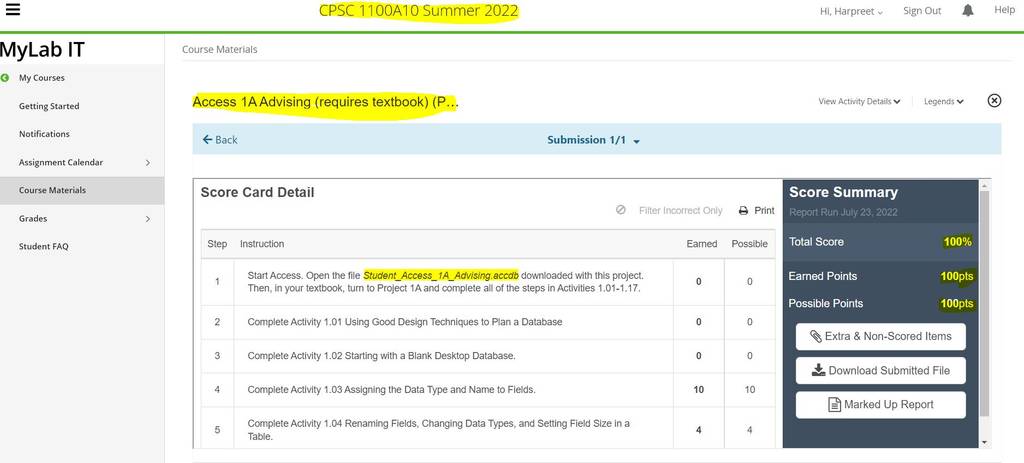
Task: Click the Report Run July 23, 2022 text
Action: 843,212
